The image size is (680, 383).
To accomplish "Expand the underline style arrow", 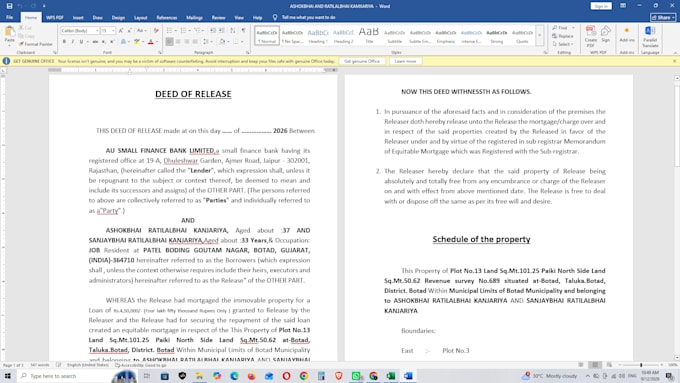I will click(87, 42).
